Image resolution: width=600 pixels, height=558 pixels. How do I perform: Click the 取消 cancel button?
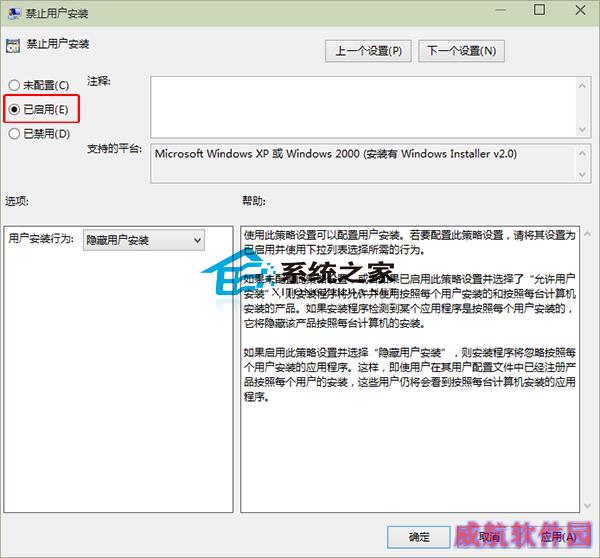click(x=489, y=537)
